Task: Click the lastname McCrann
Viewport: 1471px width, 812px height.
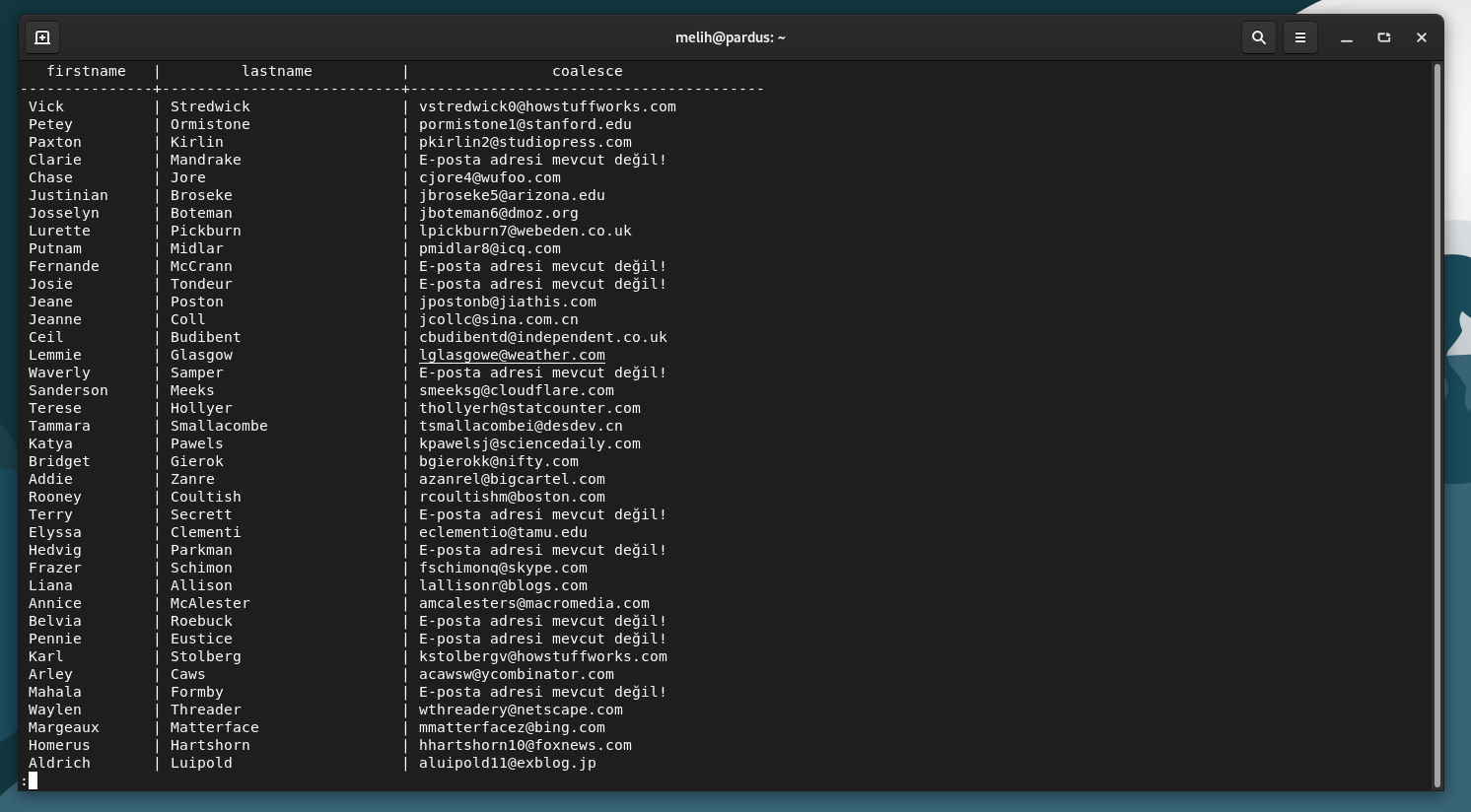Action: point(201,266)
